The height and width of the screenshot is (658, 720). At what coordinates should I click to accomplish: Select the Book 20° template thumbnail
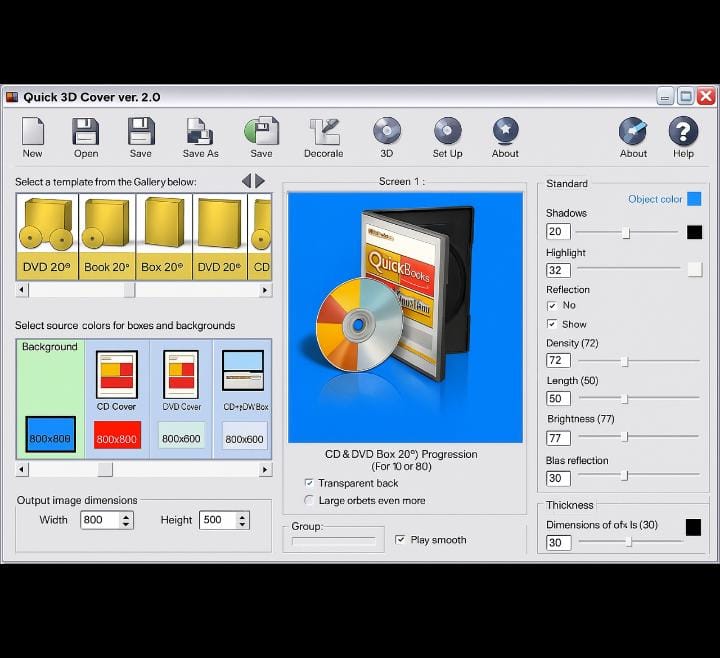pos(106,235)
